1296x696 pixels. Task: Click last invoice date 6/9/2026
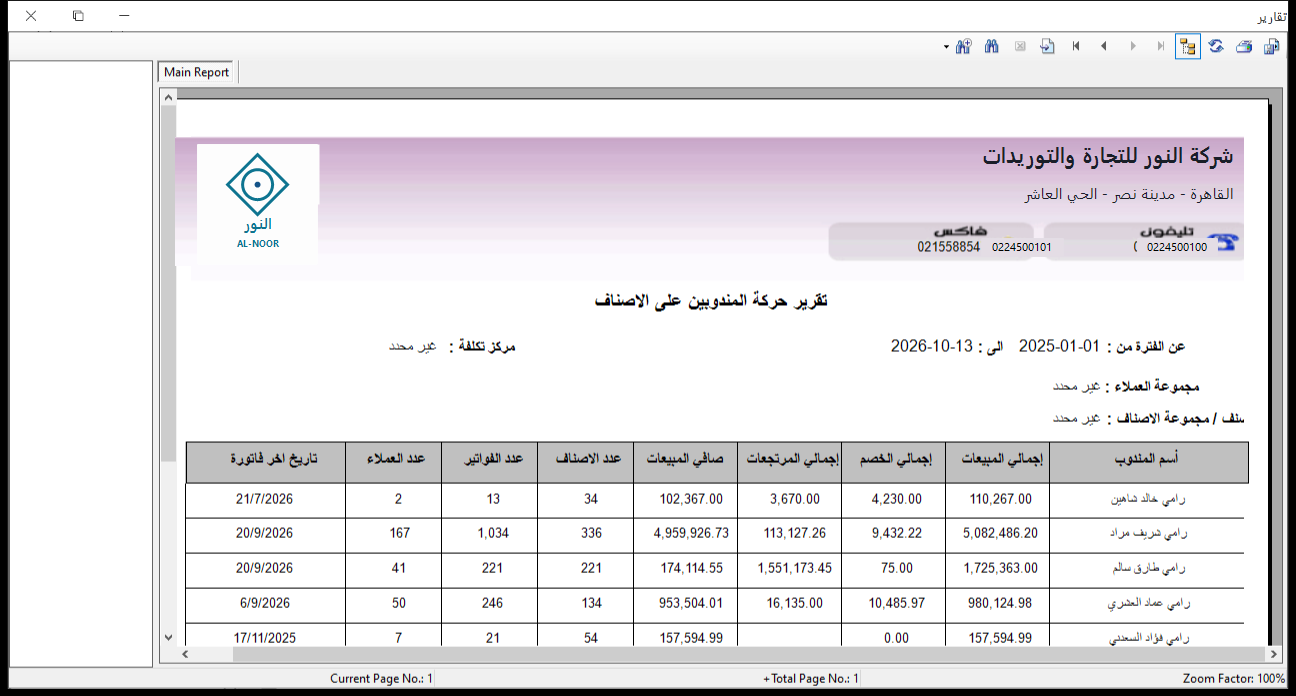pos(264,603)
